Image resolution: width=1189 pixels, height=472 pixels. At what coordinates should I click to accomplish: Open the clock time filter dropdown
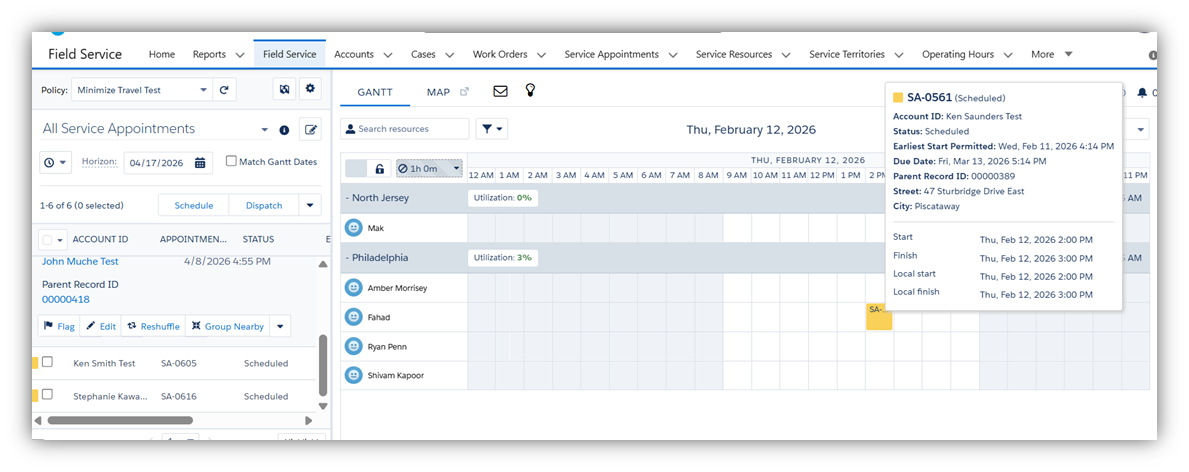55,162
